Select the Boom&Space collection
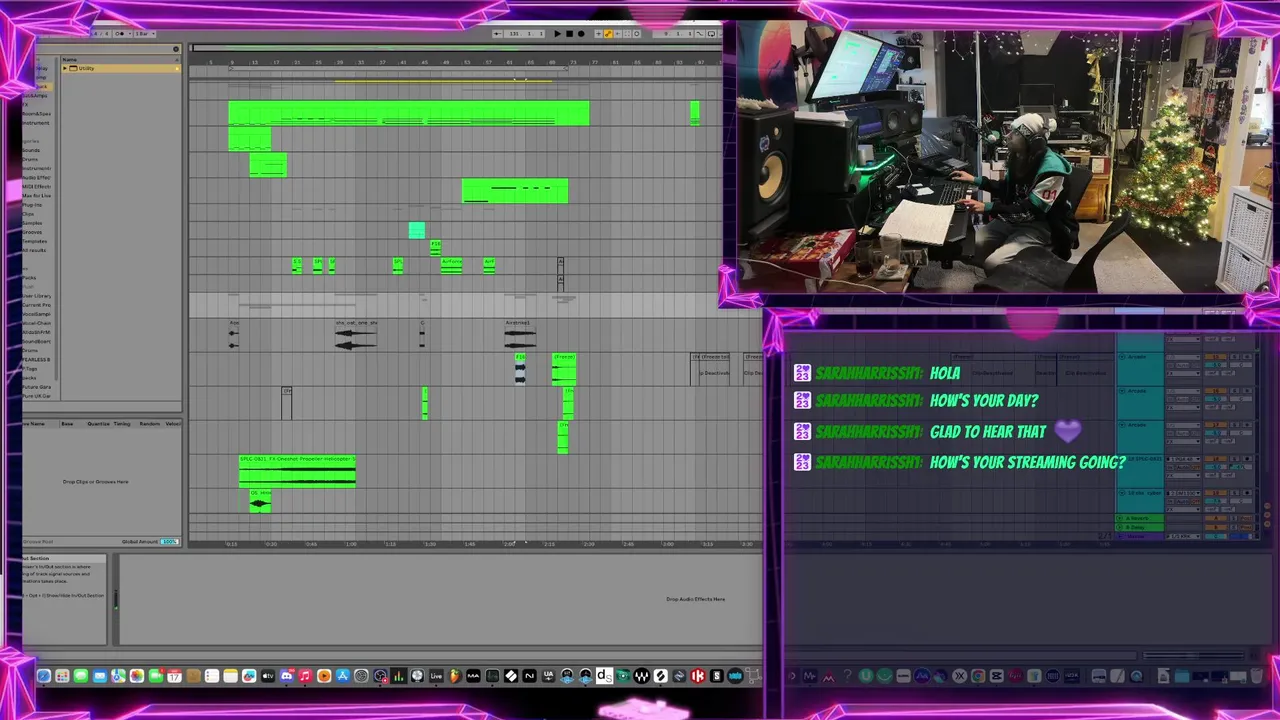1280x720 pixels. point(36,114)
